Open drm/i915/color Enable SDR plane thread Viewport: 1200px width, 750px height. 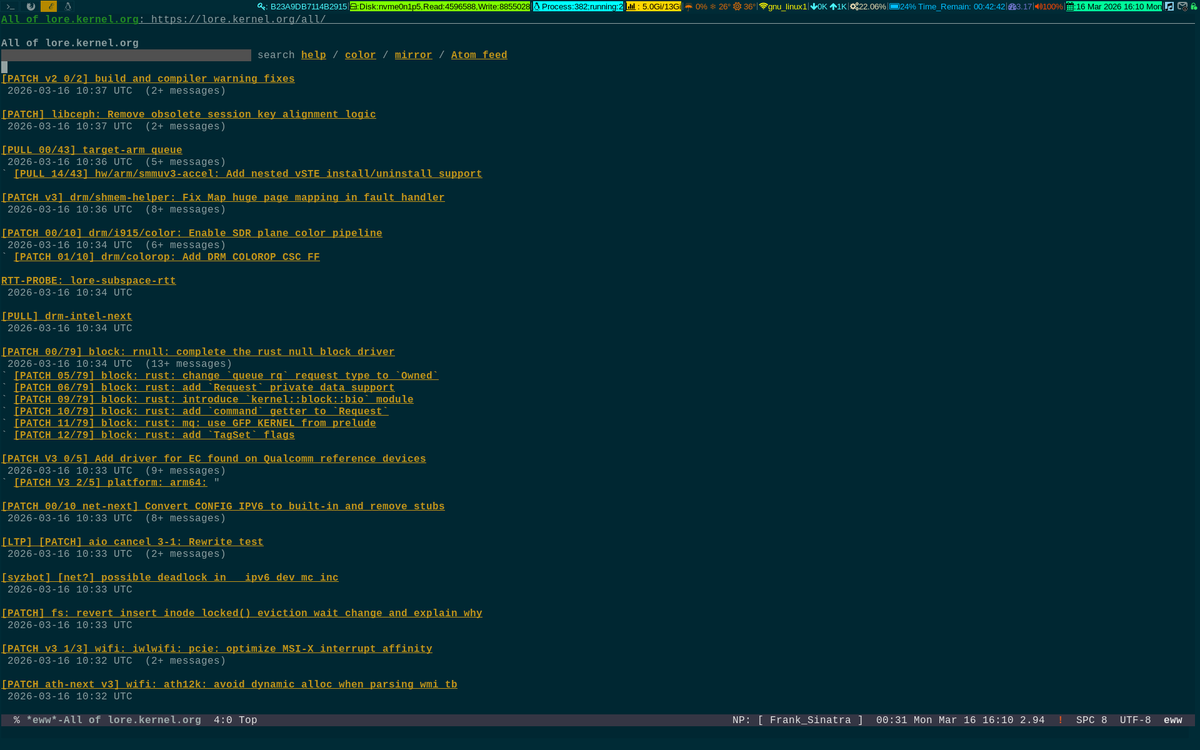point(191,233)
